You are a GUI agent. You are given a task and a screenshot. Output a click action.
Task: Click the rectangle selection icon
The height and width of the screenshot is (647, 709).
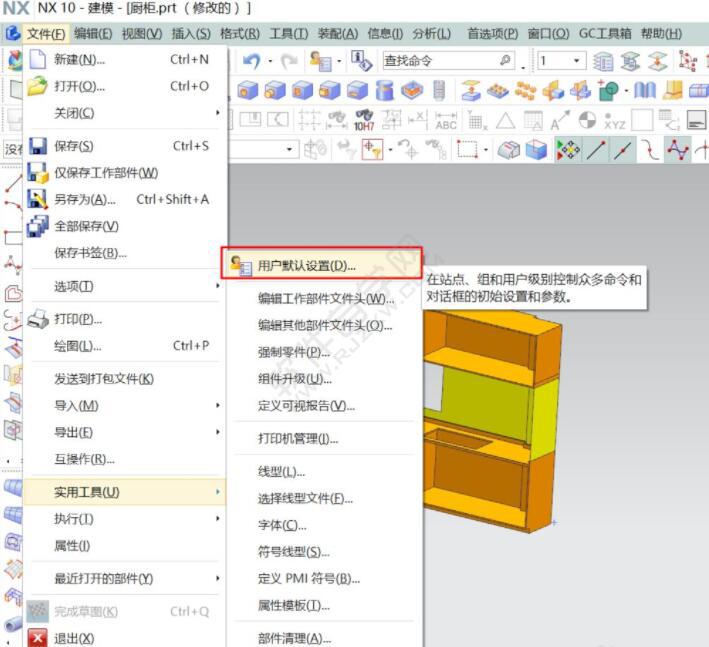point(467,149)
